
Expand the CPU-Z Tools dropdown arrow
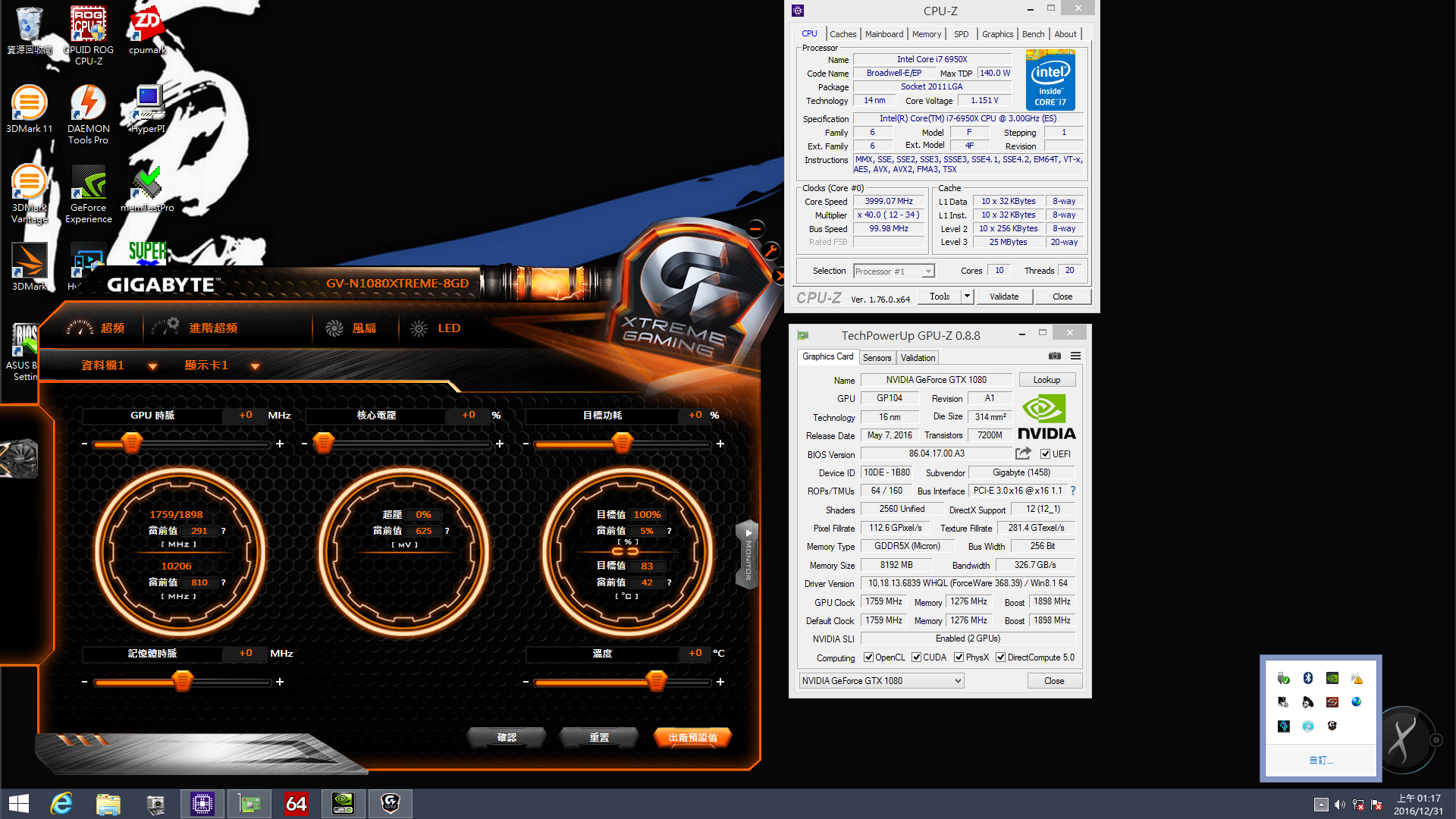[x=967, y=297]
